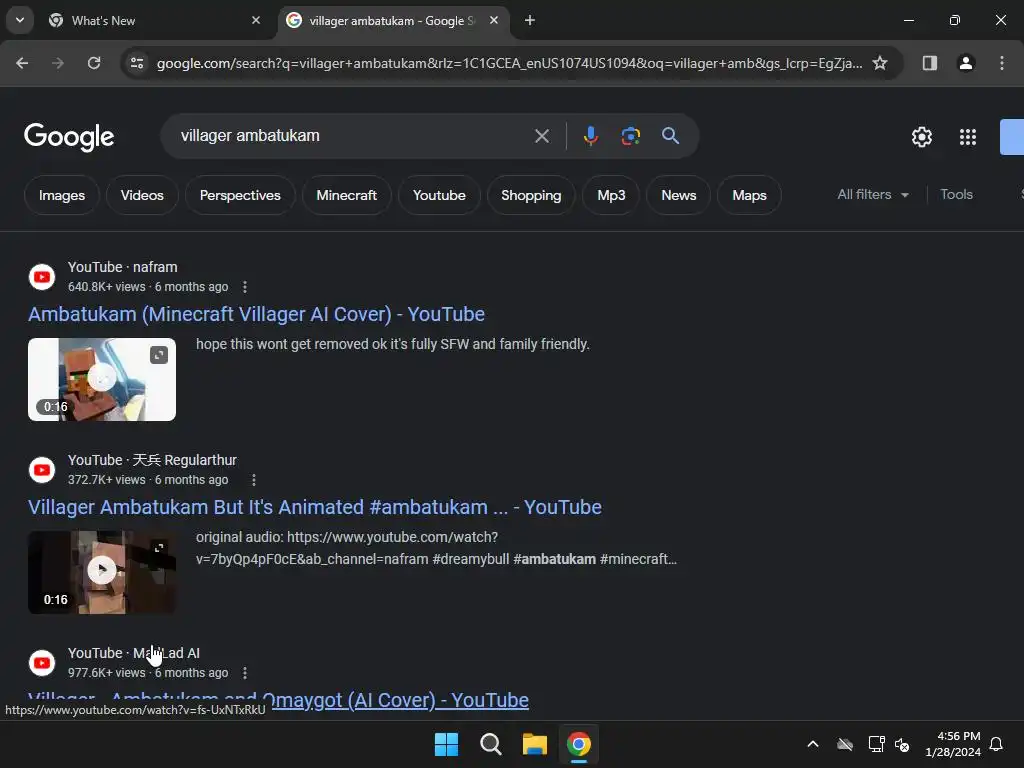Image resolution: width=1024 pixels, height=768 pixels.
Task: Go back to the previous page
Action: click(x=22, y=63)
